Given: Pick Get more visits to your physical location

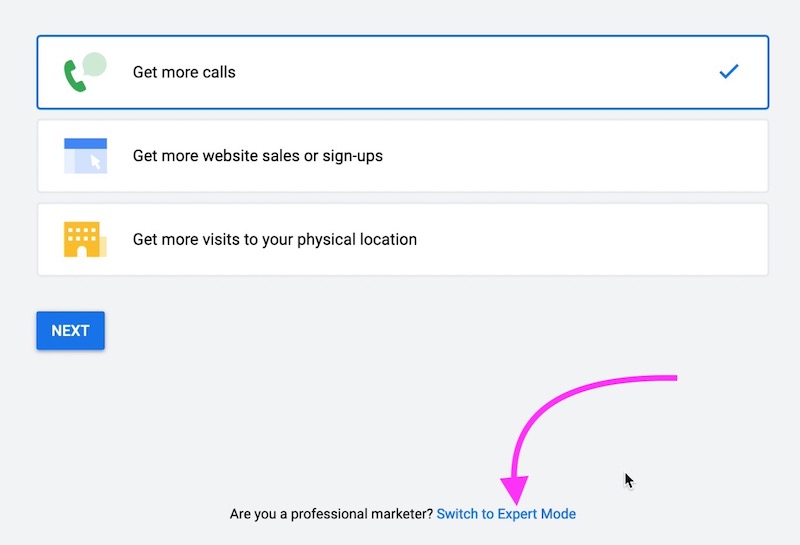Looking at the screenshot, I should (402, 240).
